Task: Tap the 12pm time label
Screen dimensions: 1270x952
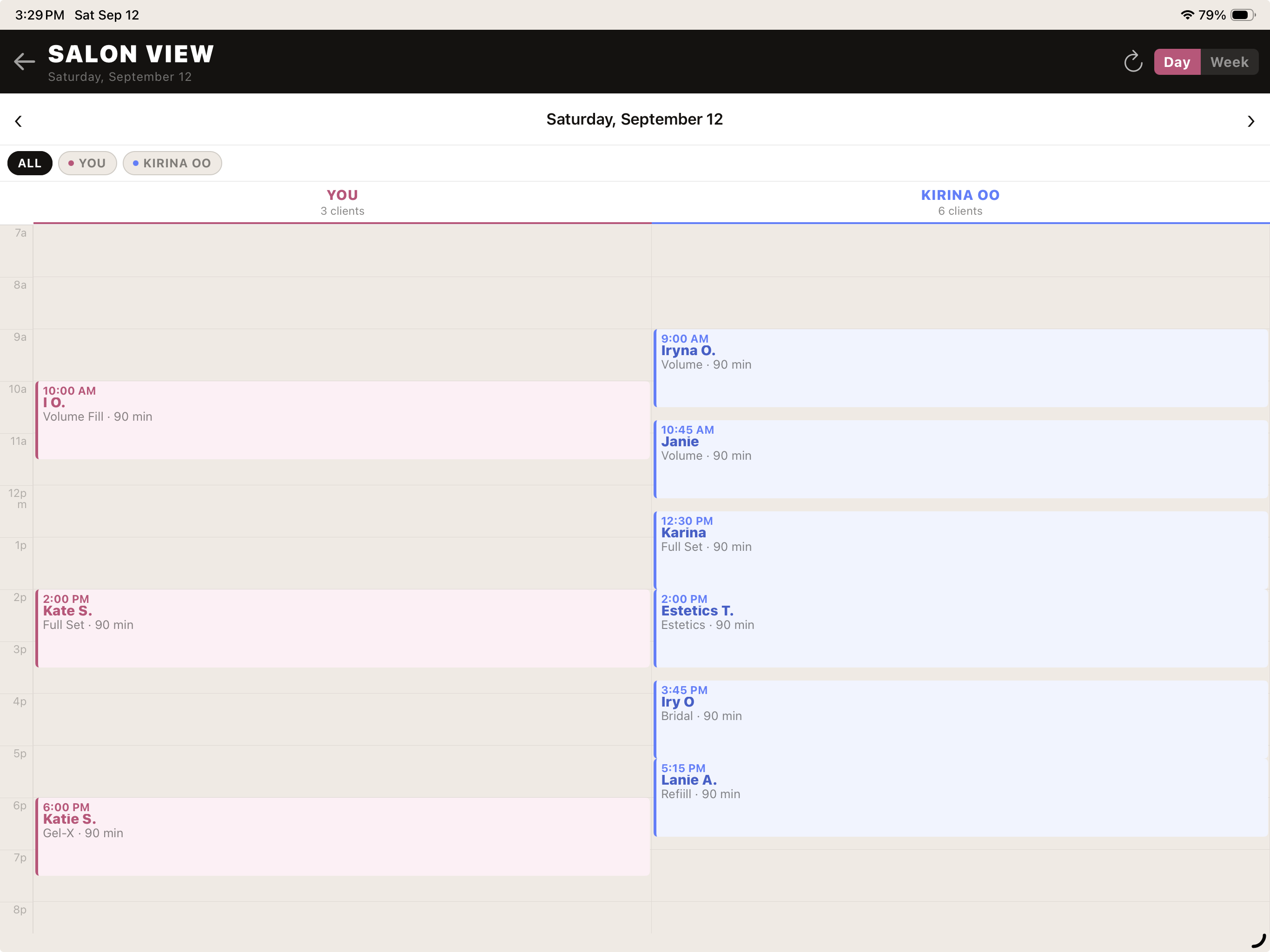Action: click(x=17, y=498)
